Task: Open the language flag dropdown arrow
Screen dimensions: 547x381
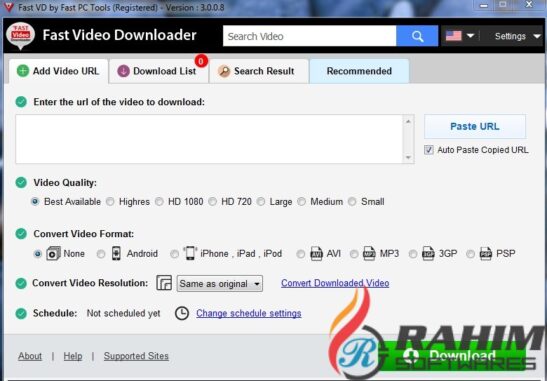Action: (470, 36)
